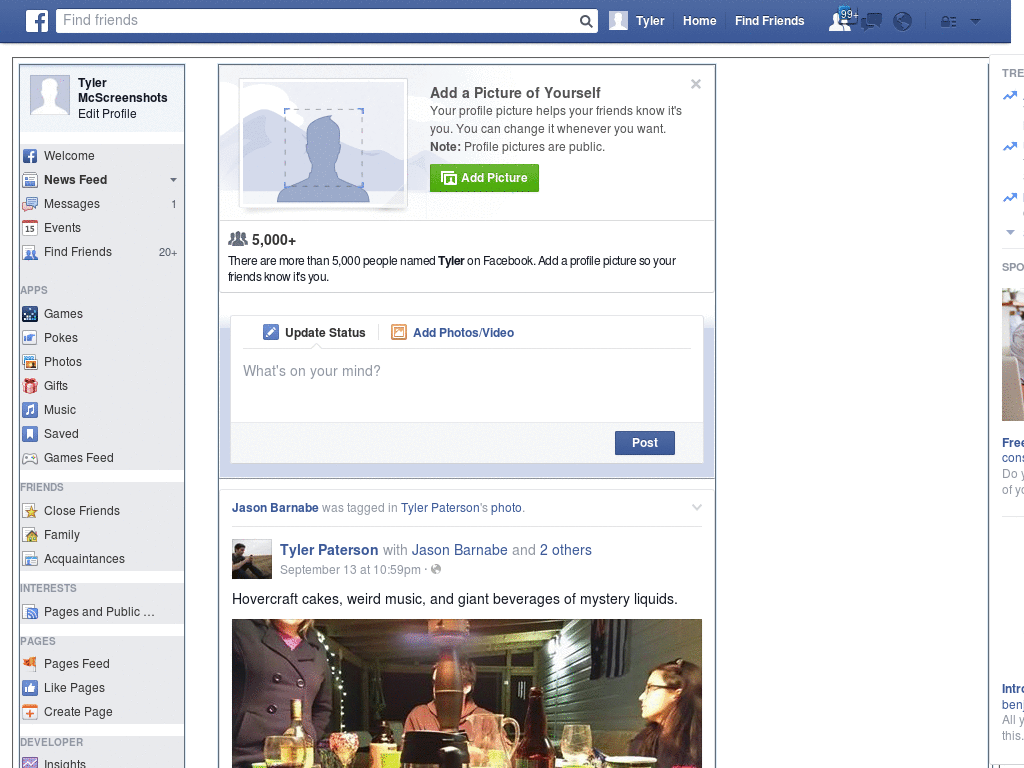Screen dimensions: 1024x768
Task: Open Tyler profile link in top bar
Action: pyautogui.click(x=650, y=21)
